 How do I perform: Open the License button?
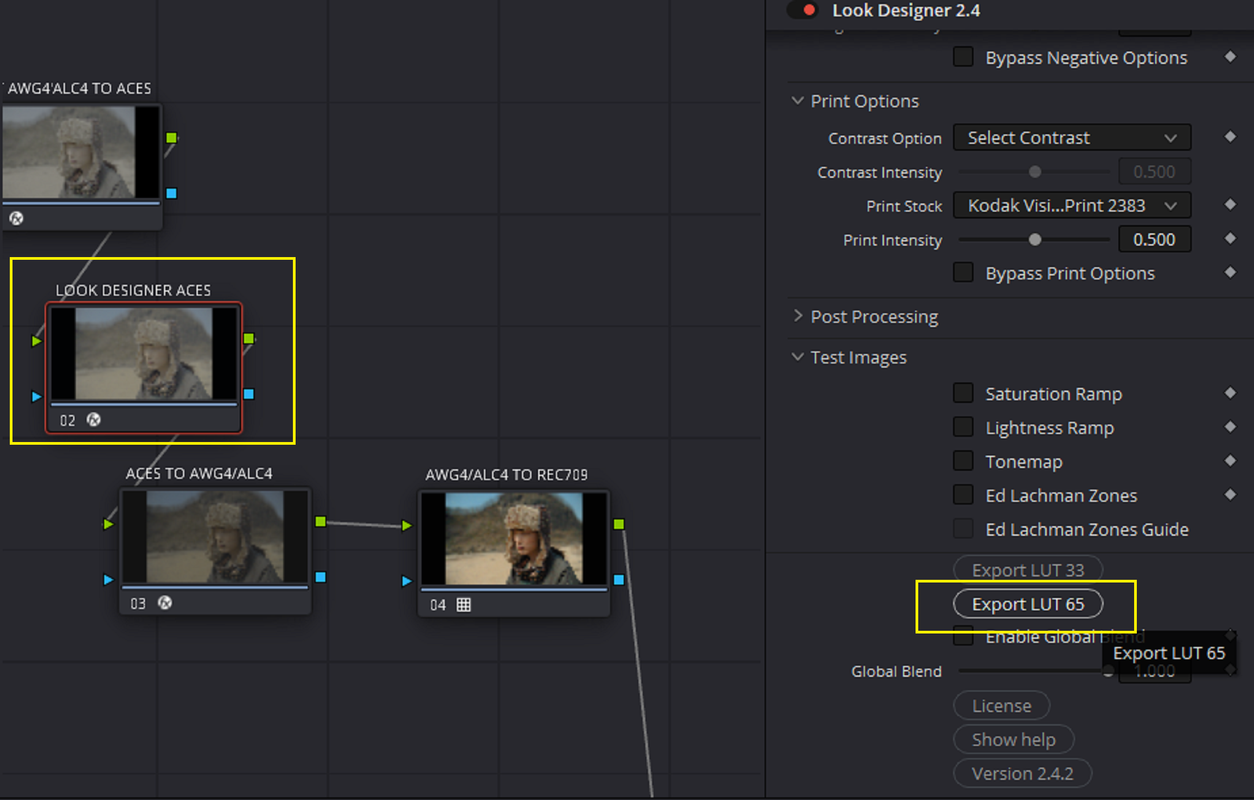click(1001, 706)
